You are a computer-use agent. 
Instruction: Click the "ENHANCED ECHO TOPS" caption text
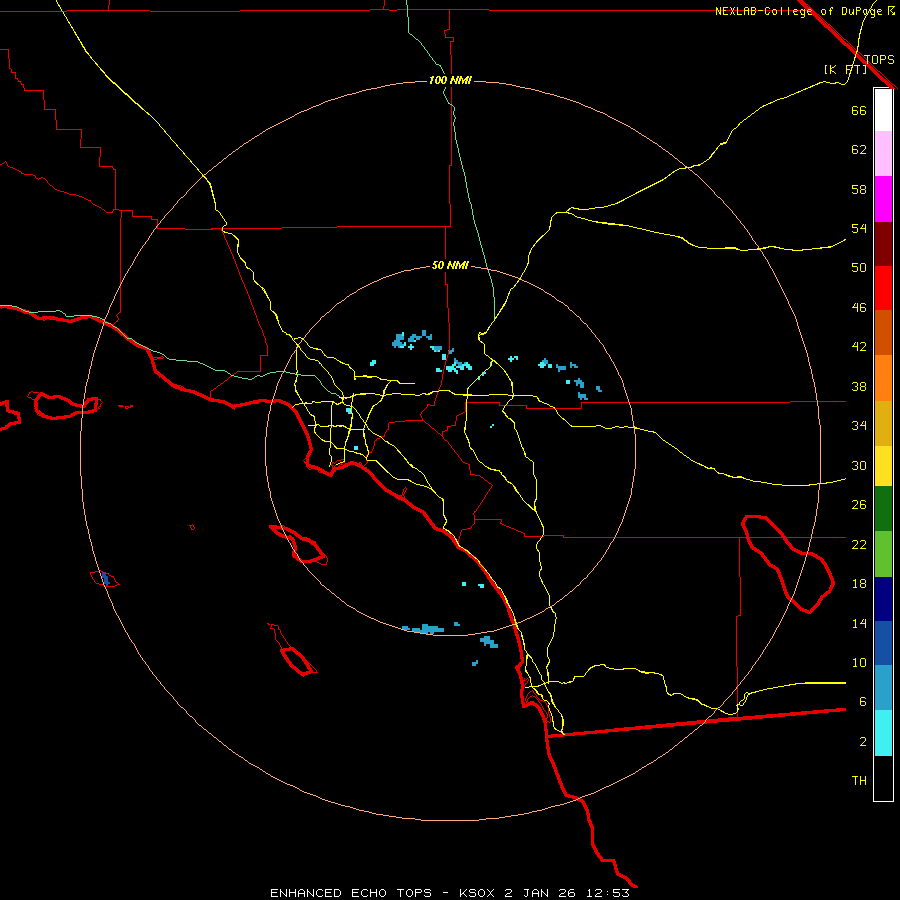point(351,893)
